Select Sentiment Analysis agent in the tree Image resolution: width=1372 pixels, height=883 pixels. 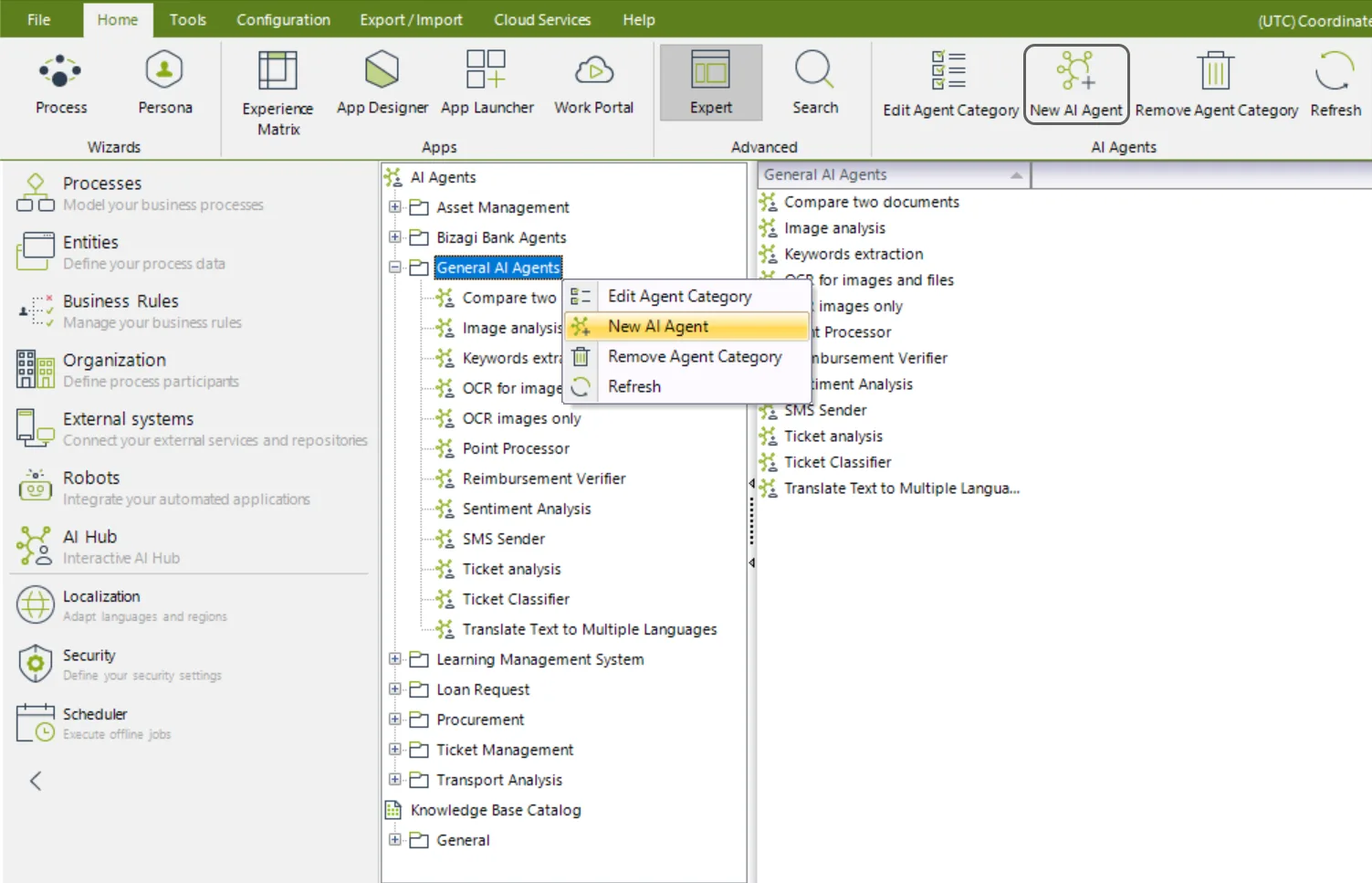tap(527, 509)
